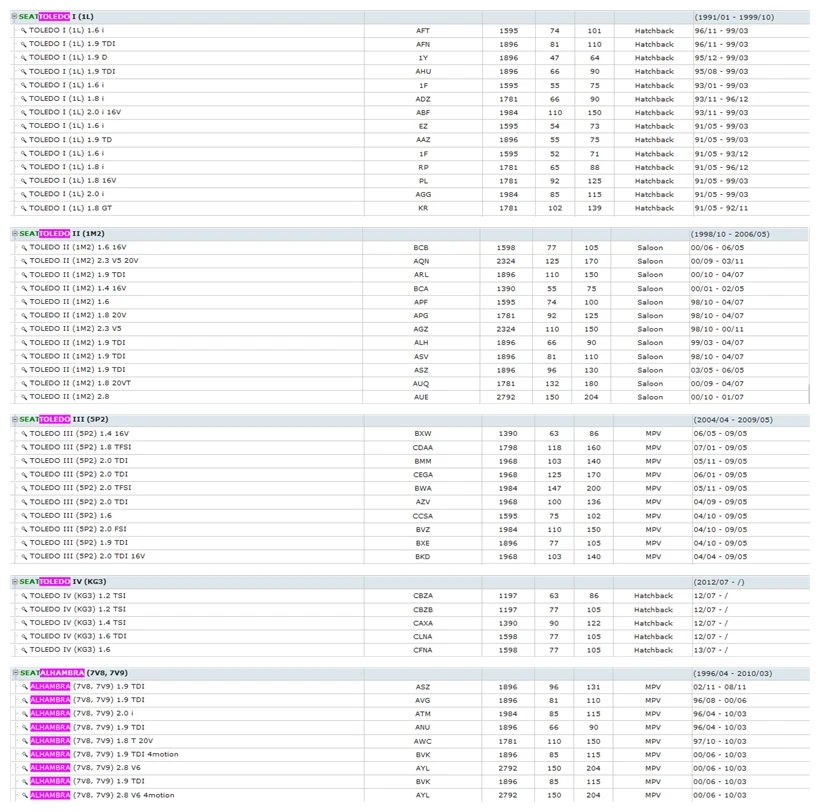Screen dimensions: 820x812
Task: Click date 13/07 - / in TOLEDO IV 1.6 row
Action: 710,650
